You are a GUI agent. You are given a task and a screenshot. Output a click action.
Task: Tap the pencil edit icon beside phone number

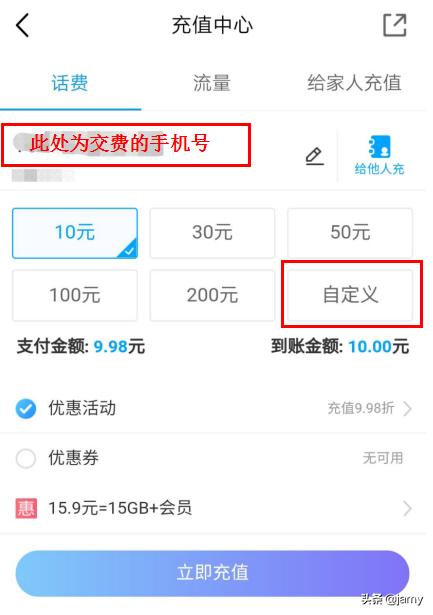click(x=315, y=156)
